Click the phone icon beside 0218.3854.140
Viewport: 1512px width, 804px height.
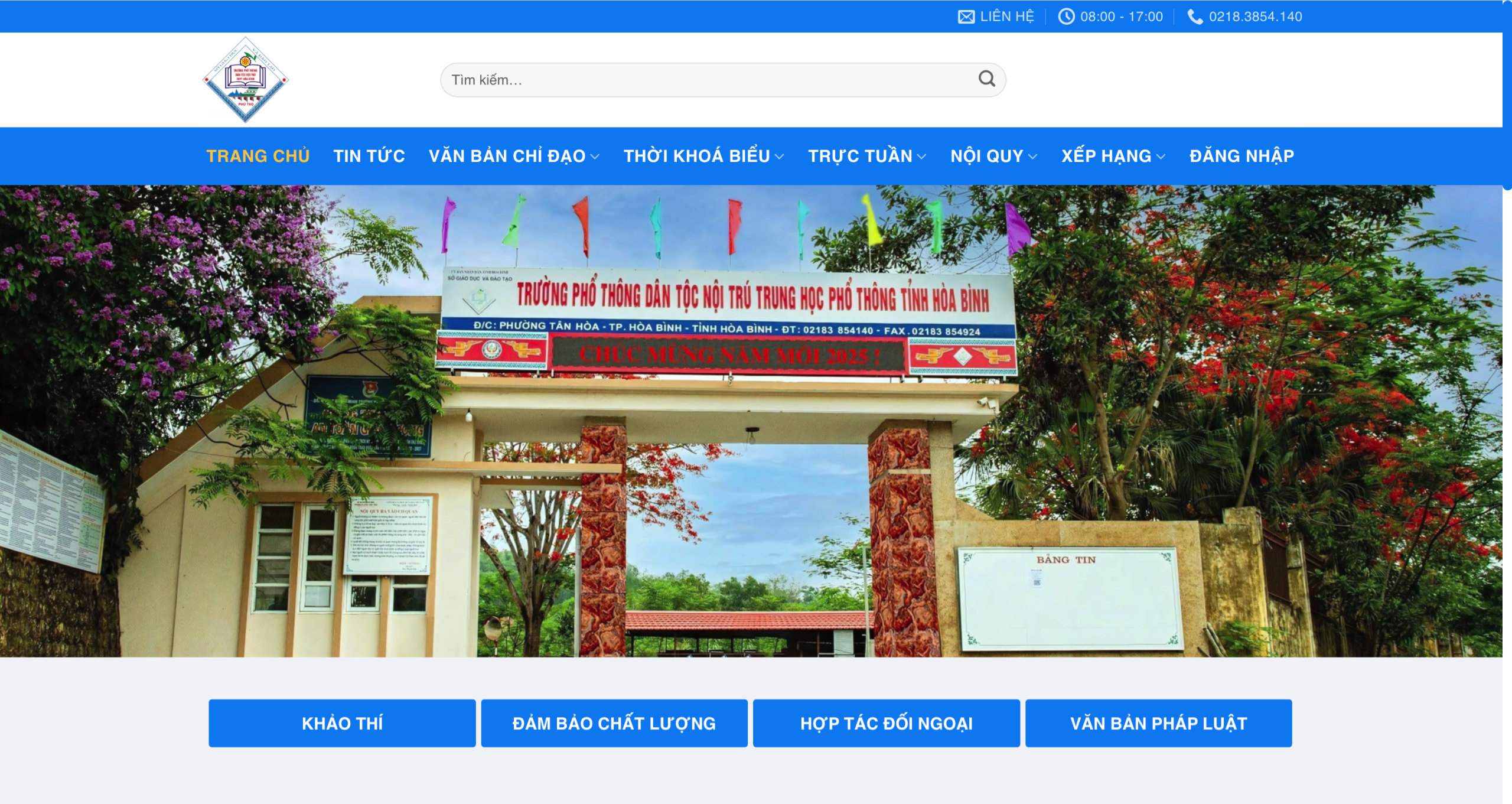tap(1194, 16)
